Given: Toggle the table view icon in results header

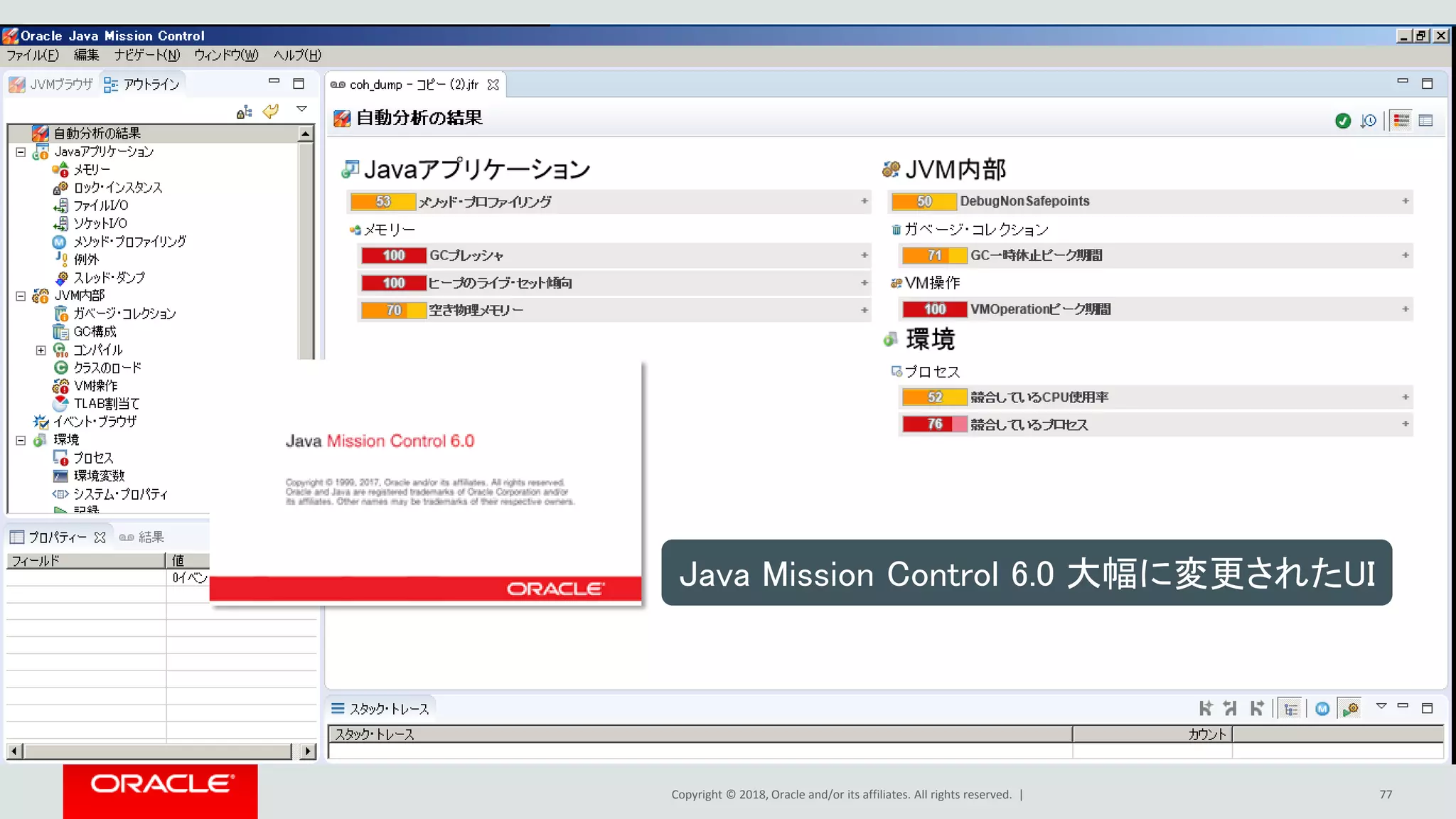Looking at the screenshot, I should click(1425, 121).
